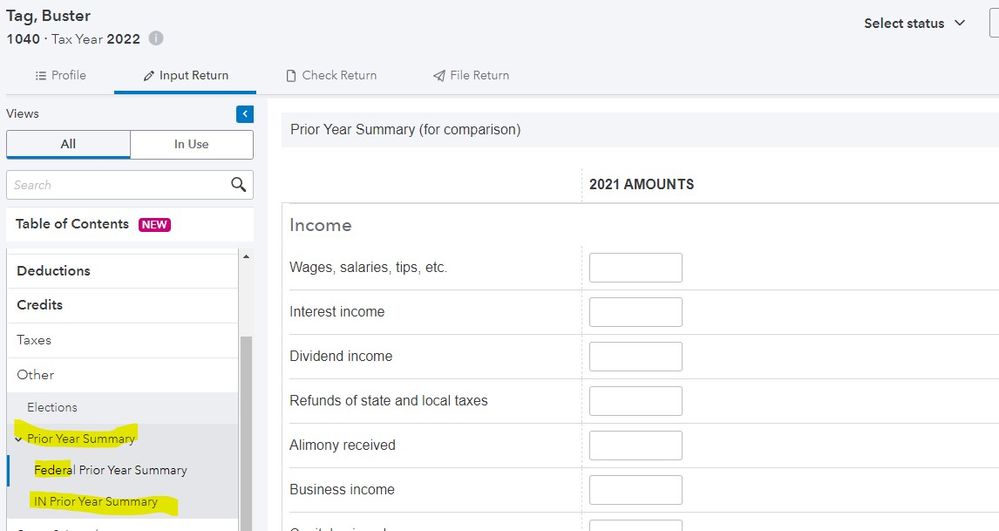
Task: Click the Dividend income amount field
Action: 635,357
